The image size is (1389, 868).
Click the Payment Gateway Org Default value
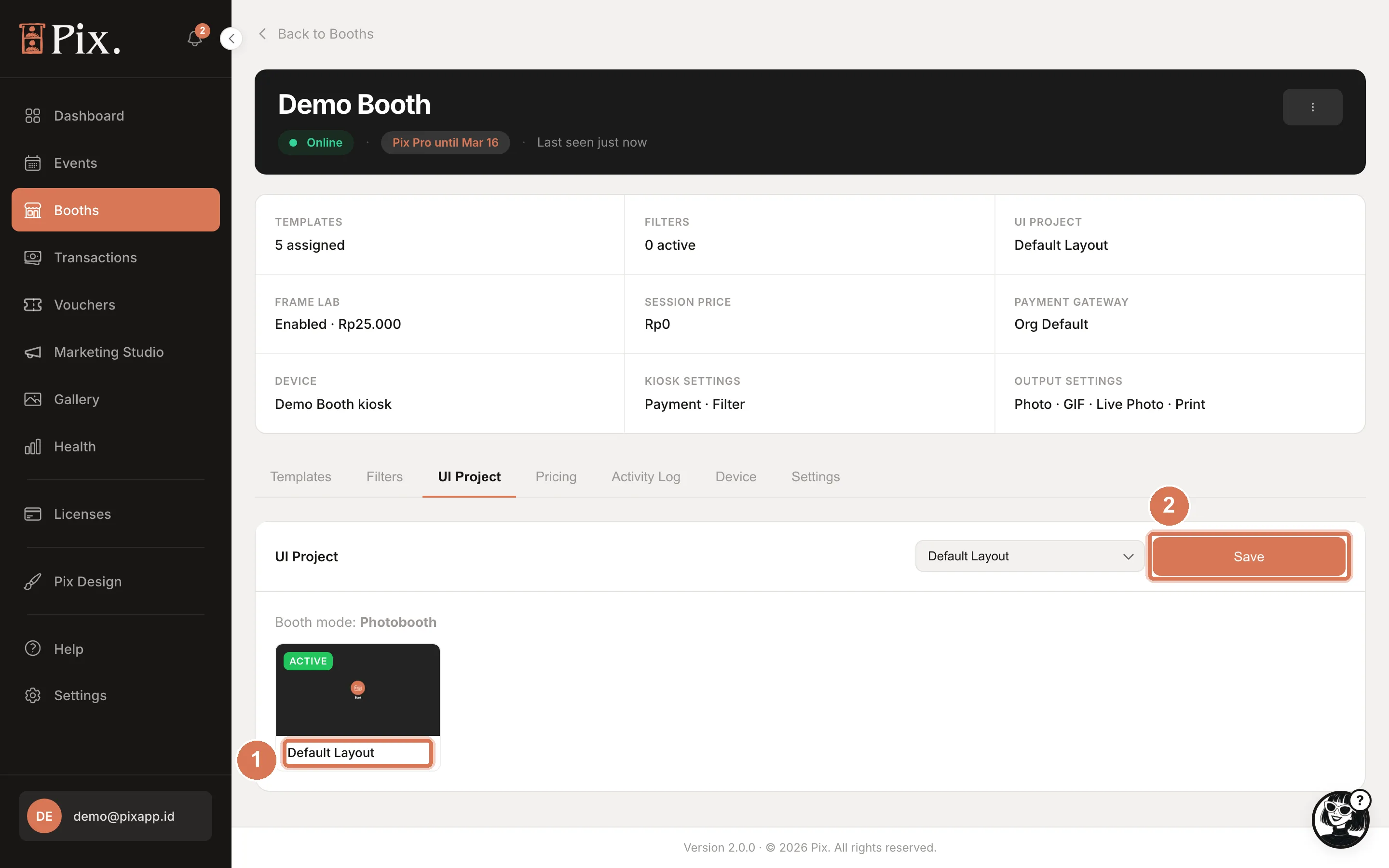pyautogui.click(x=1051, y=325)
